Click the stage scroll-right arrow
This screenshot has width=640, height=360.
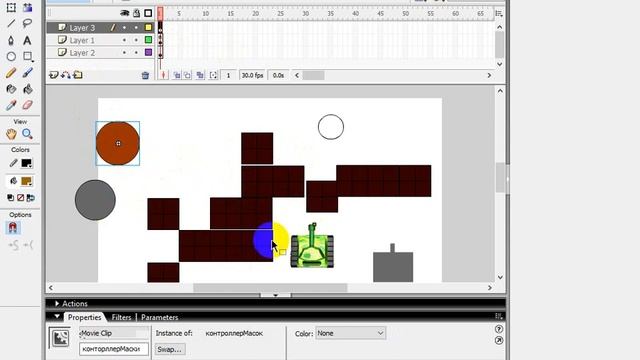click(x=490, y=288)
